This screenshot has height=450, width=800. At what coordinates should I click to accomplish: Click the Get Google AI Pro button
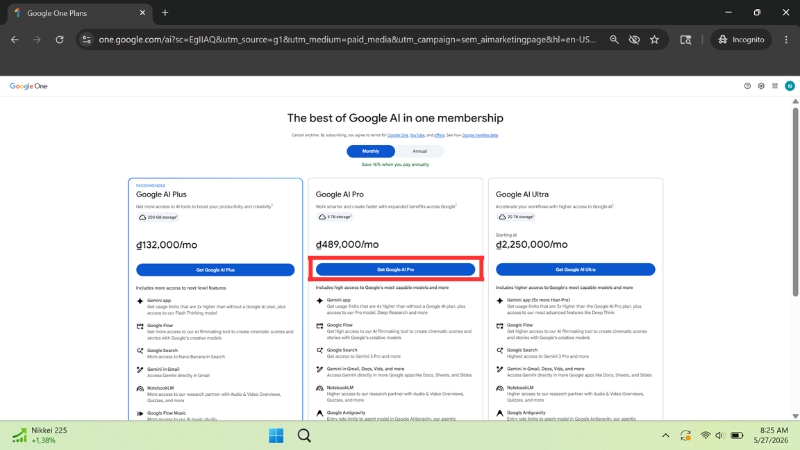point(395,269)
